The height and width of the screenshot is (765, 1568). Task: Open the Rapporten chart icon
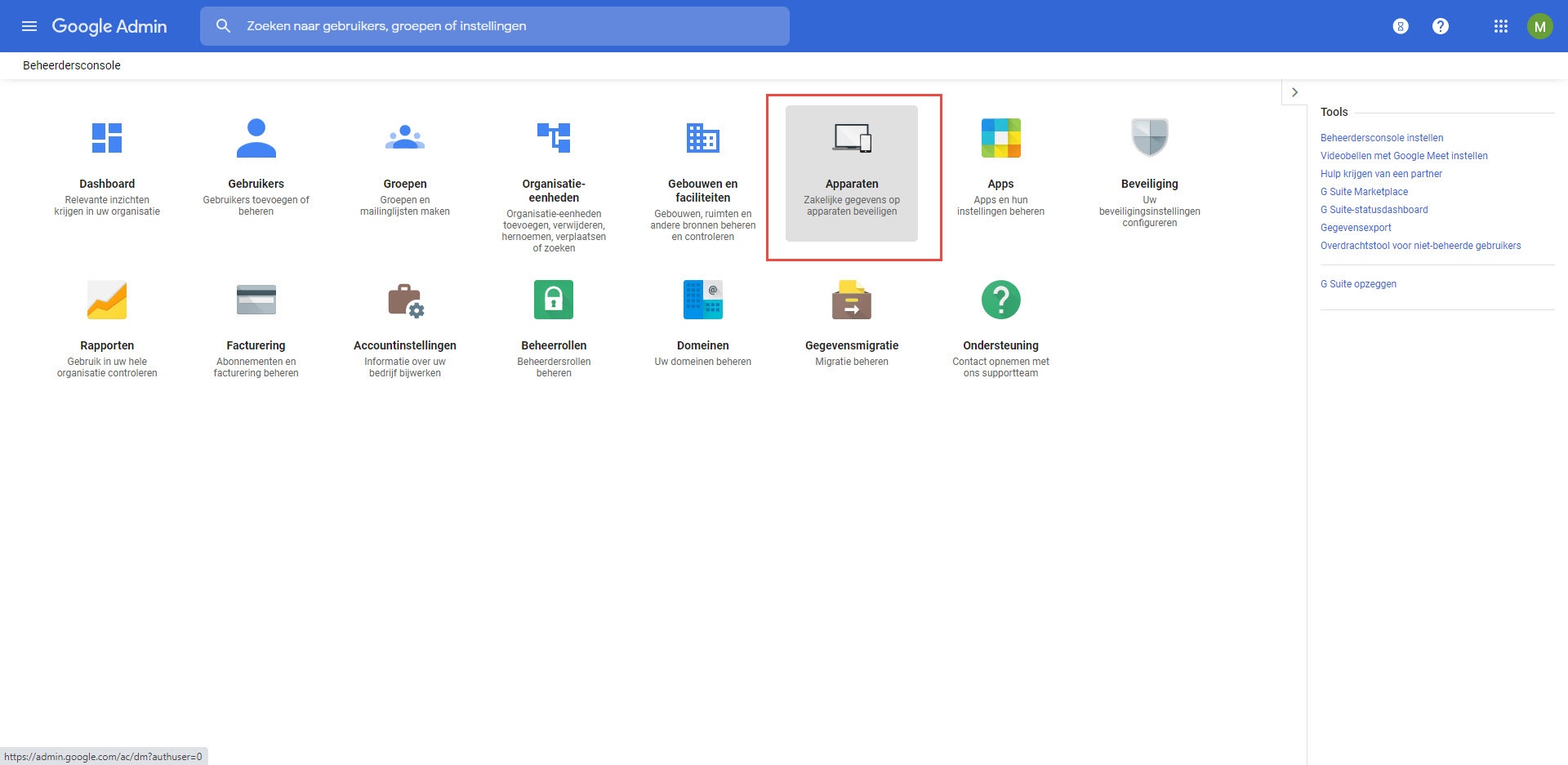click(x=107, y=300)
